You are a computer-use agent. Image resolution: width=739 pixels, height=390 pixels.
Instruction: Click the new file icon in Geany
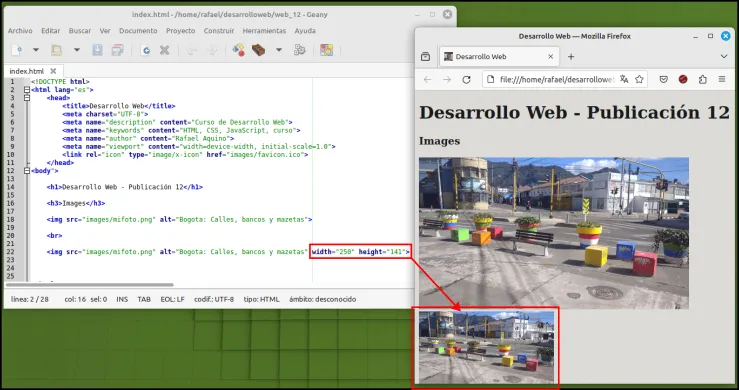pos(16,50)
